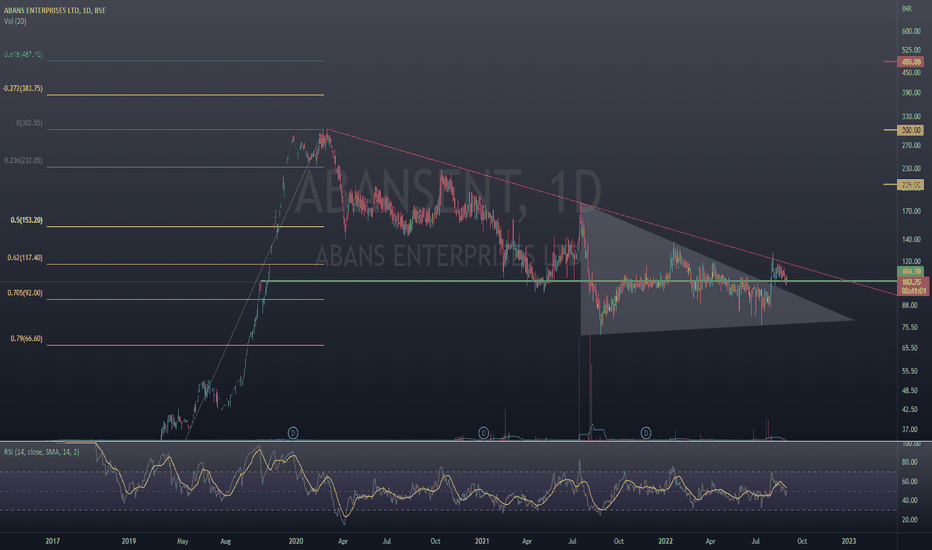The width and height of the screenshot is (932, 550).
Task: Click the dividend marker near 2020
Action: 293,433
